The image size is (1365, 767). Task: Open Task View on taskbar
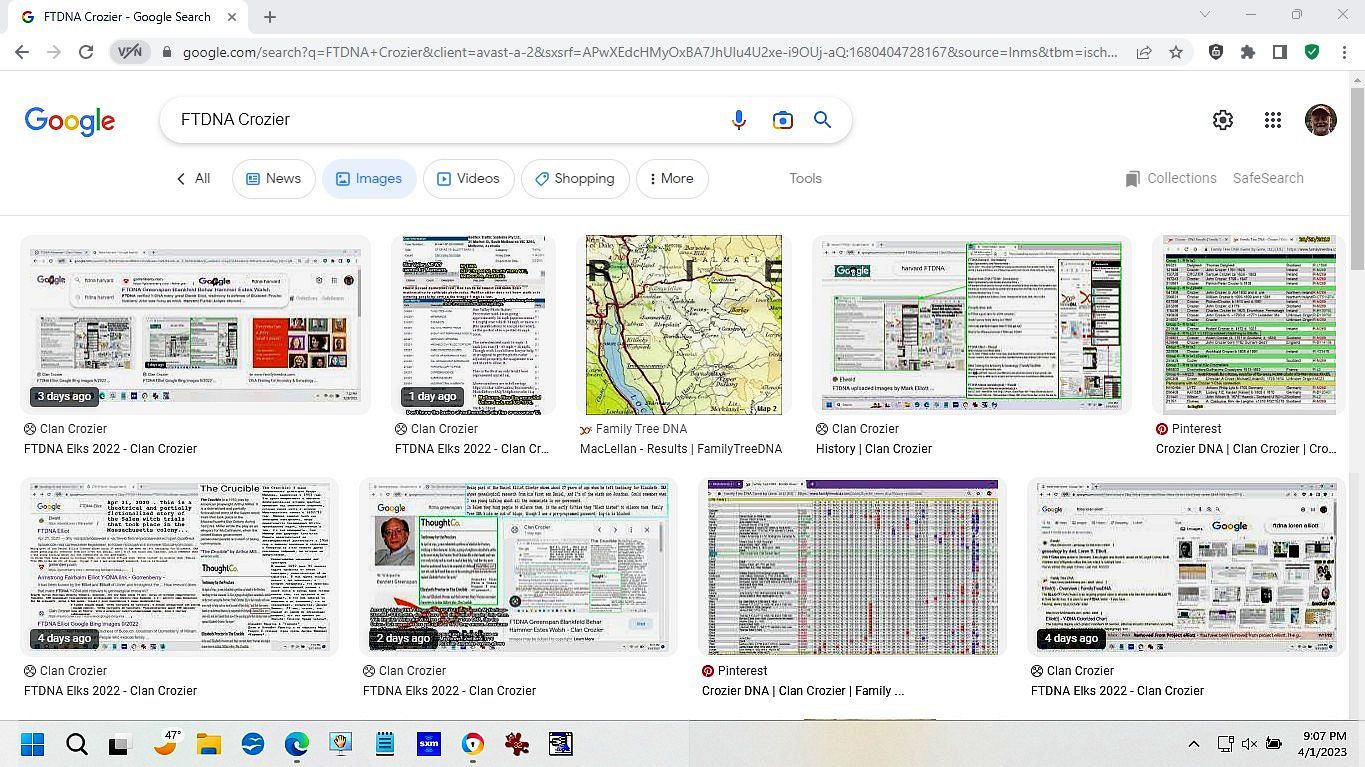(x=119, y=744)
